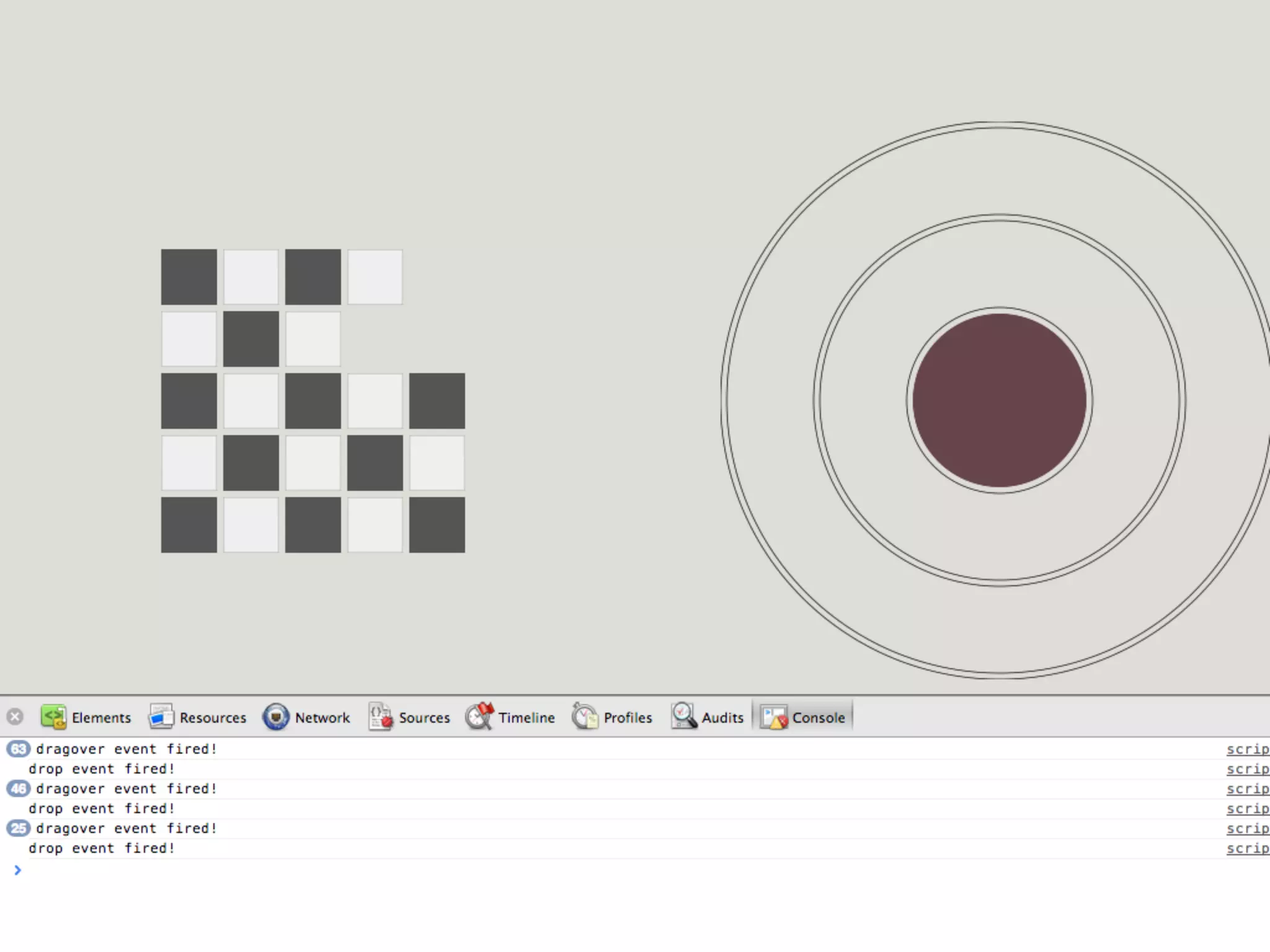Open the Audits magnifier icon
This screenshot has width=1270, height=952.
[x=683, y=717]
